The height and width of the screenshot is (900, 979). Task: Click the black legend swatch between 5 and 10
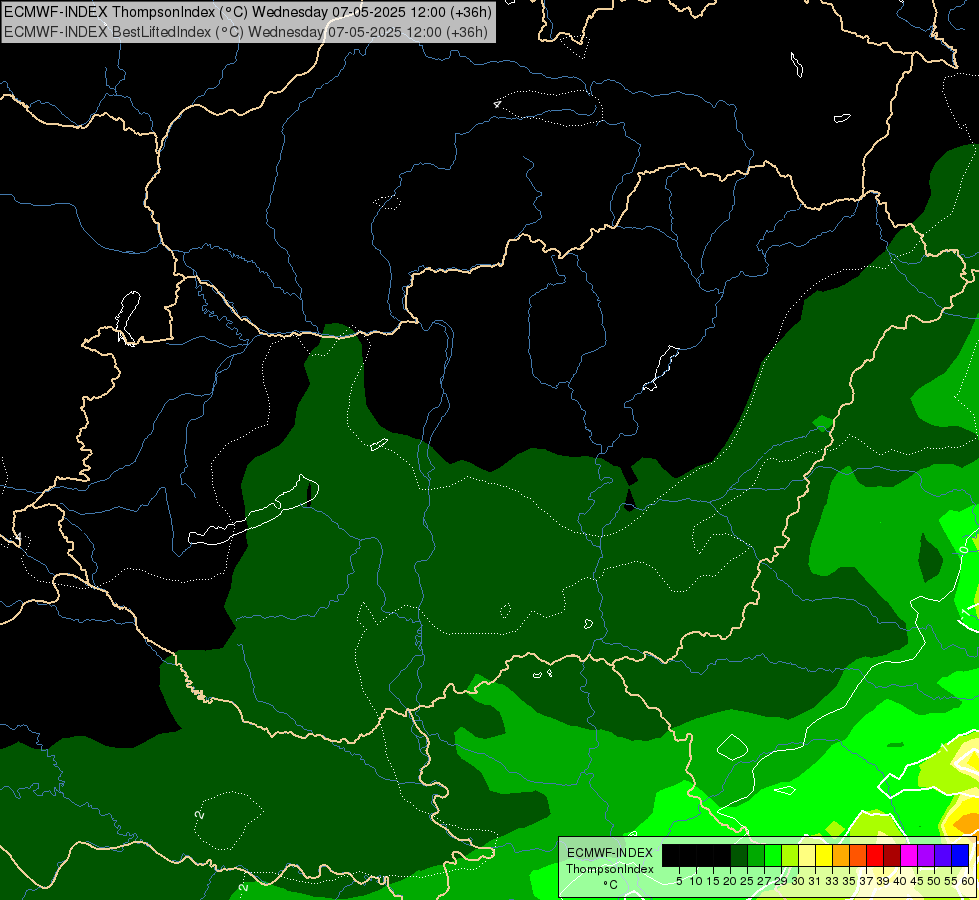tap(687, 856)
